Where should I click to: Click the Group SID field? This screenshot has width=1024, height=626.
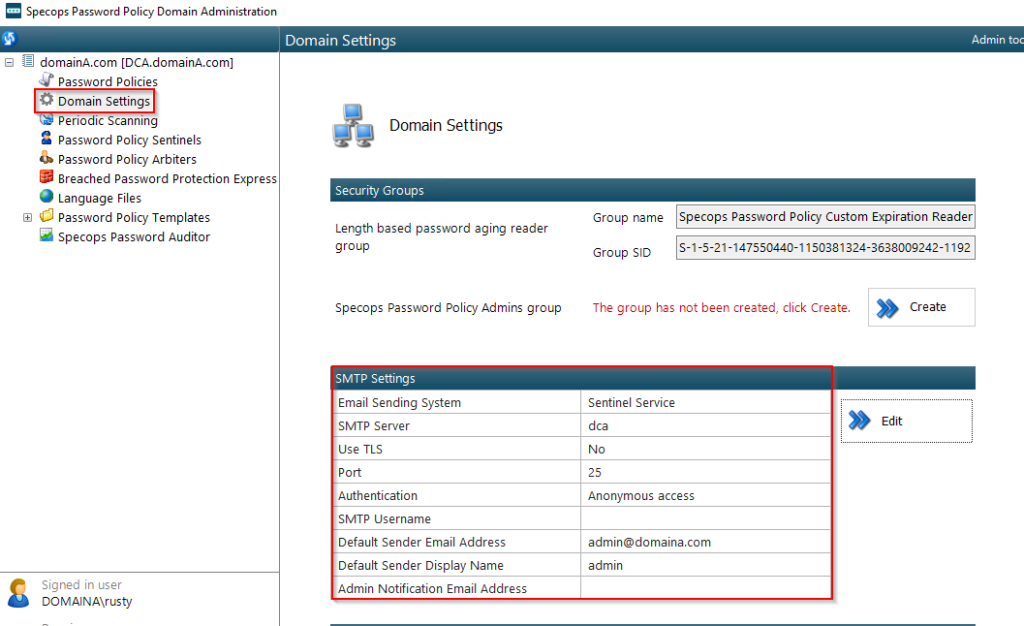tap(825, 248)
